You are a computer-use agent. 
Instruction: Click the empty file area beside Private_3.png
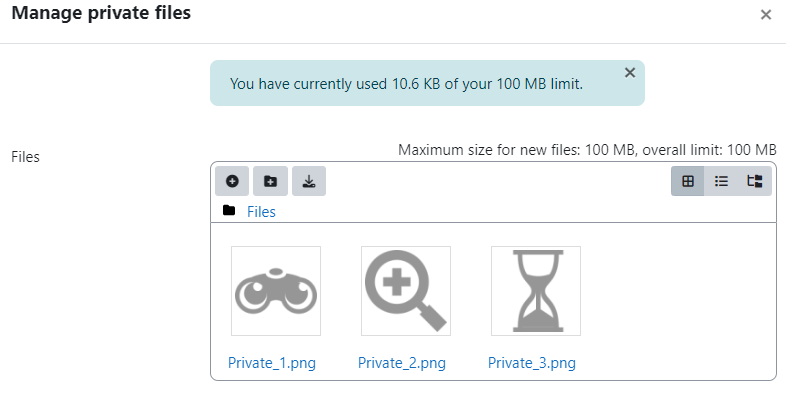click(677, 301)
